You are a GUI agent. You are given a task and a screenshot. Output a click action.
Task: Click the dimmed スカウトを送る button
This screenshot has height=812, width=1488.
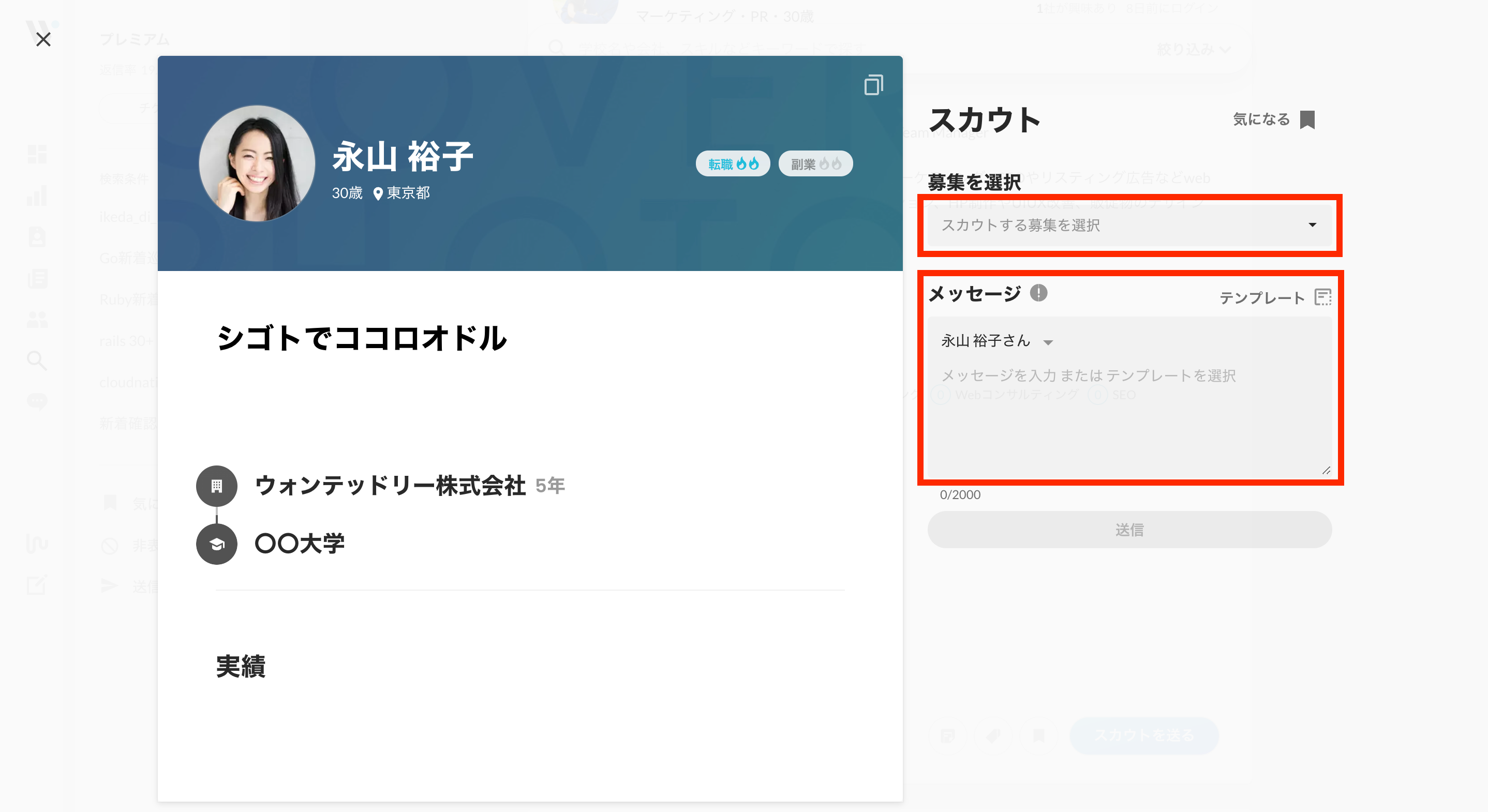(1144, 735)
